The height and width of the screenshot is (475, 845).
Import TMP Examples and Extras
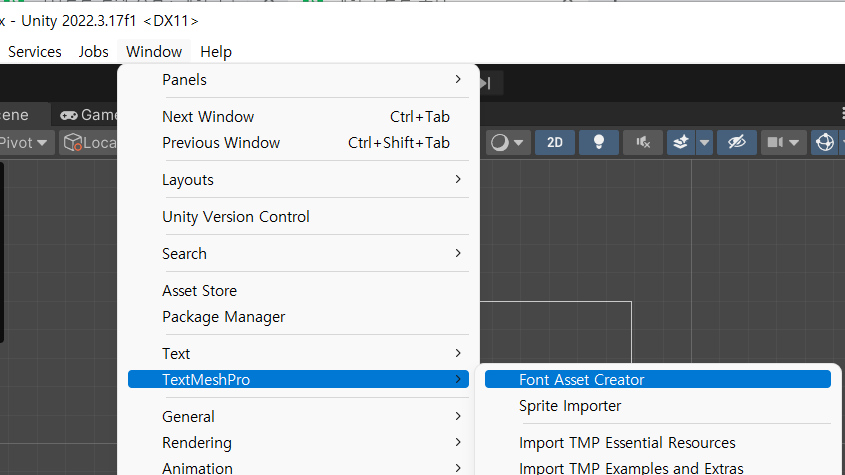pyautogui.click(x=657, y=467)
